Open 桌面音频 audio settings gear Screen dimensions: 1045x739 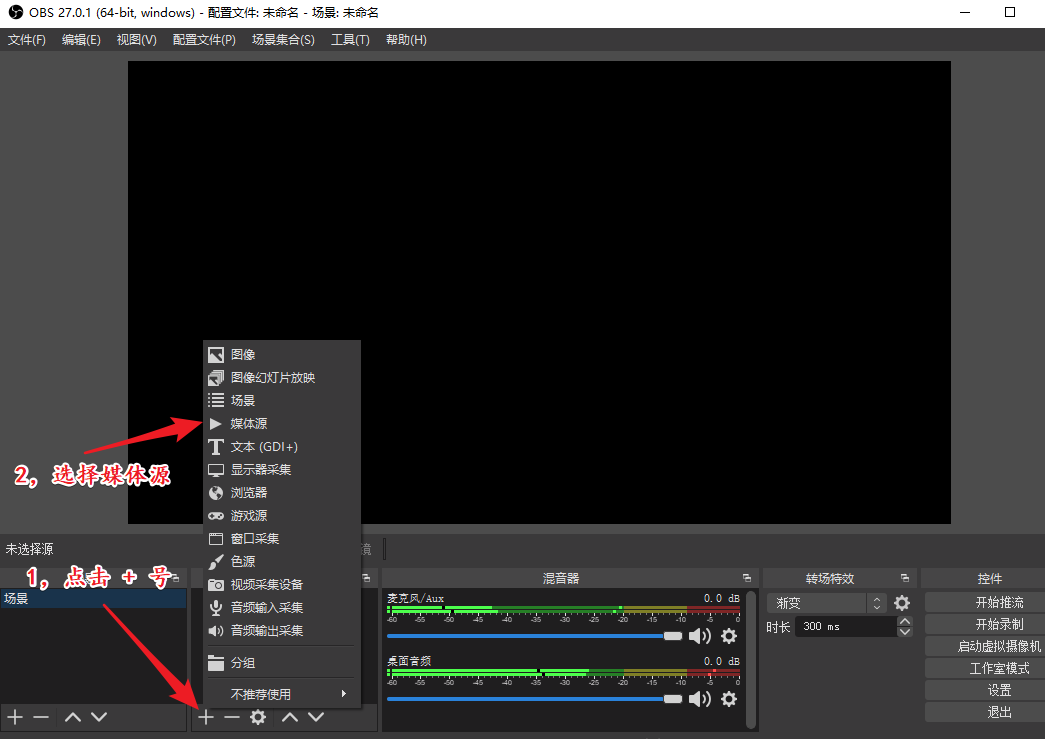[729, 699]
